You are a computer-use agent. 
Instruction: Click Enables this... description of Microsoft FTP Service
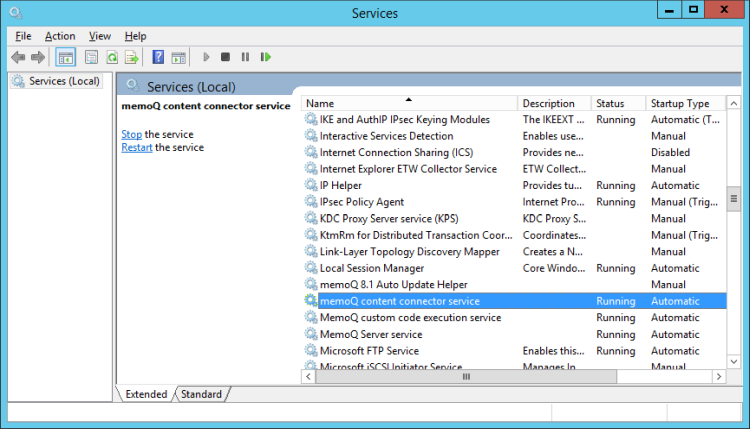pos(553,351)
